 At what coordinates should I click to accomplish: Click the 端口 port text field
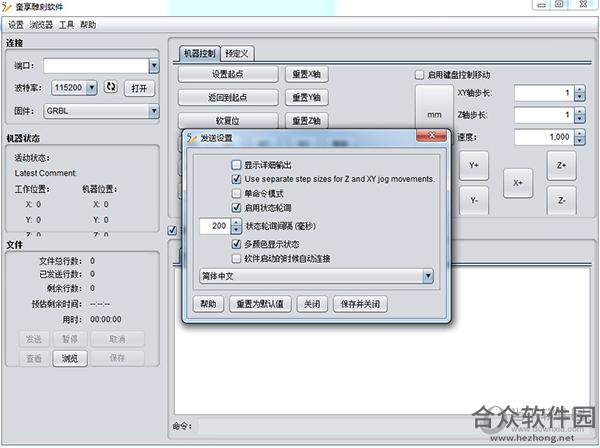[x=96, y=66]
